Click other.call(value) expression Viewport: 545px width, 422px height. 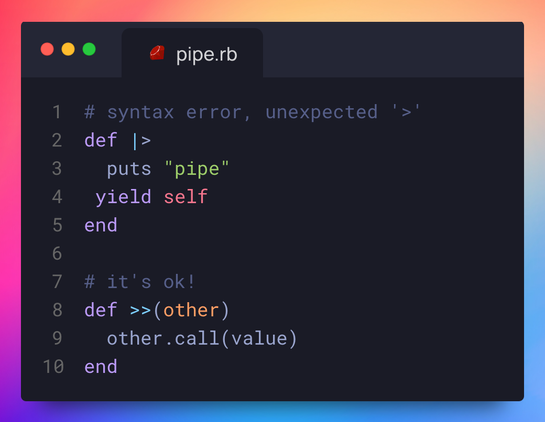tap(202, 338)
